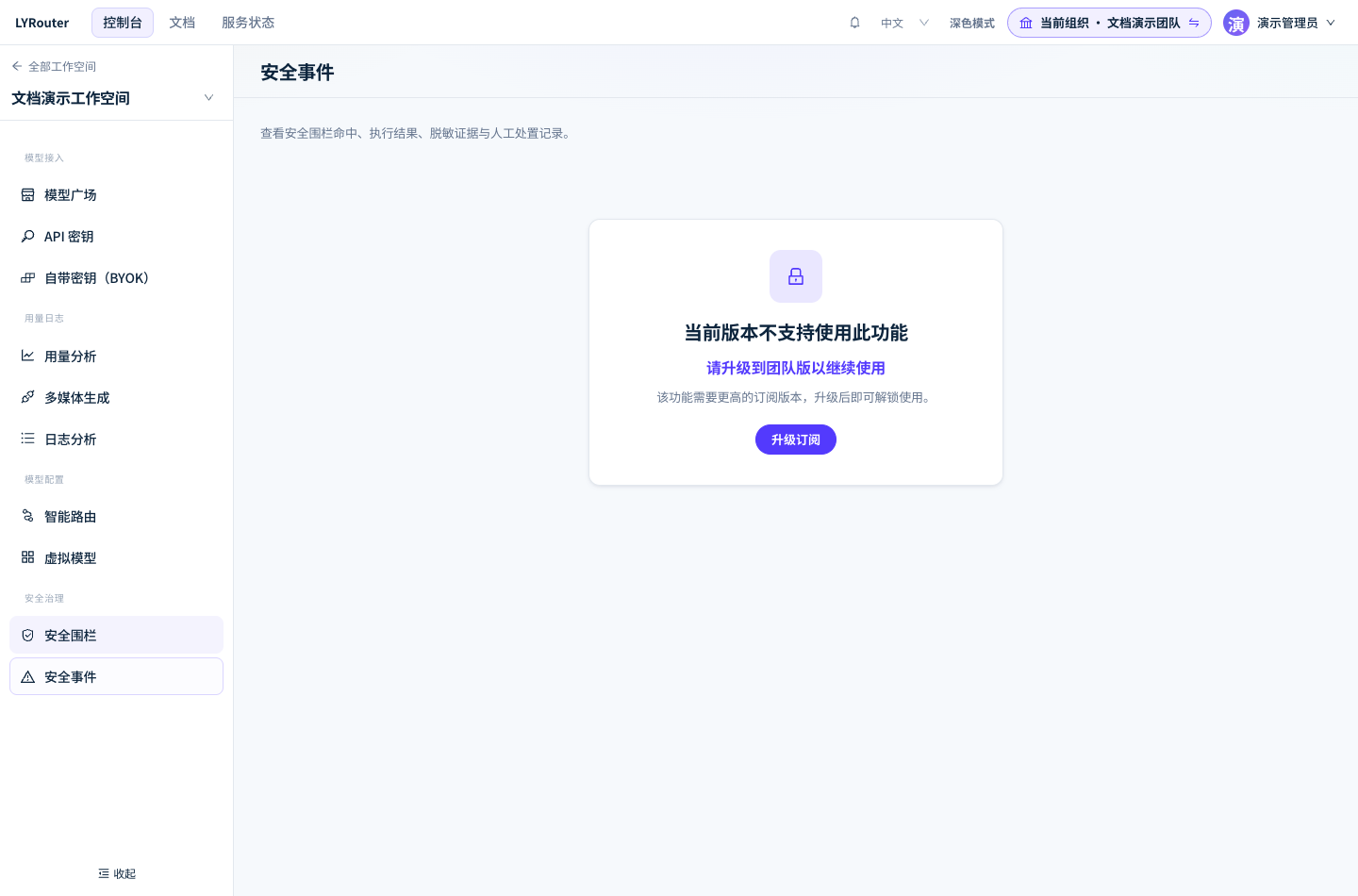Select 智能路由 menu label
This screenshot has width=1358, height=896.
click(71, 517)
